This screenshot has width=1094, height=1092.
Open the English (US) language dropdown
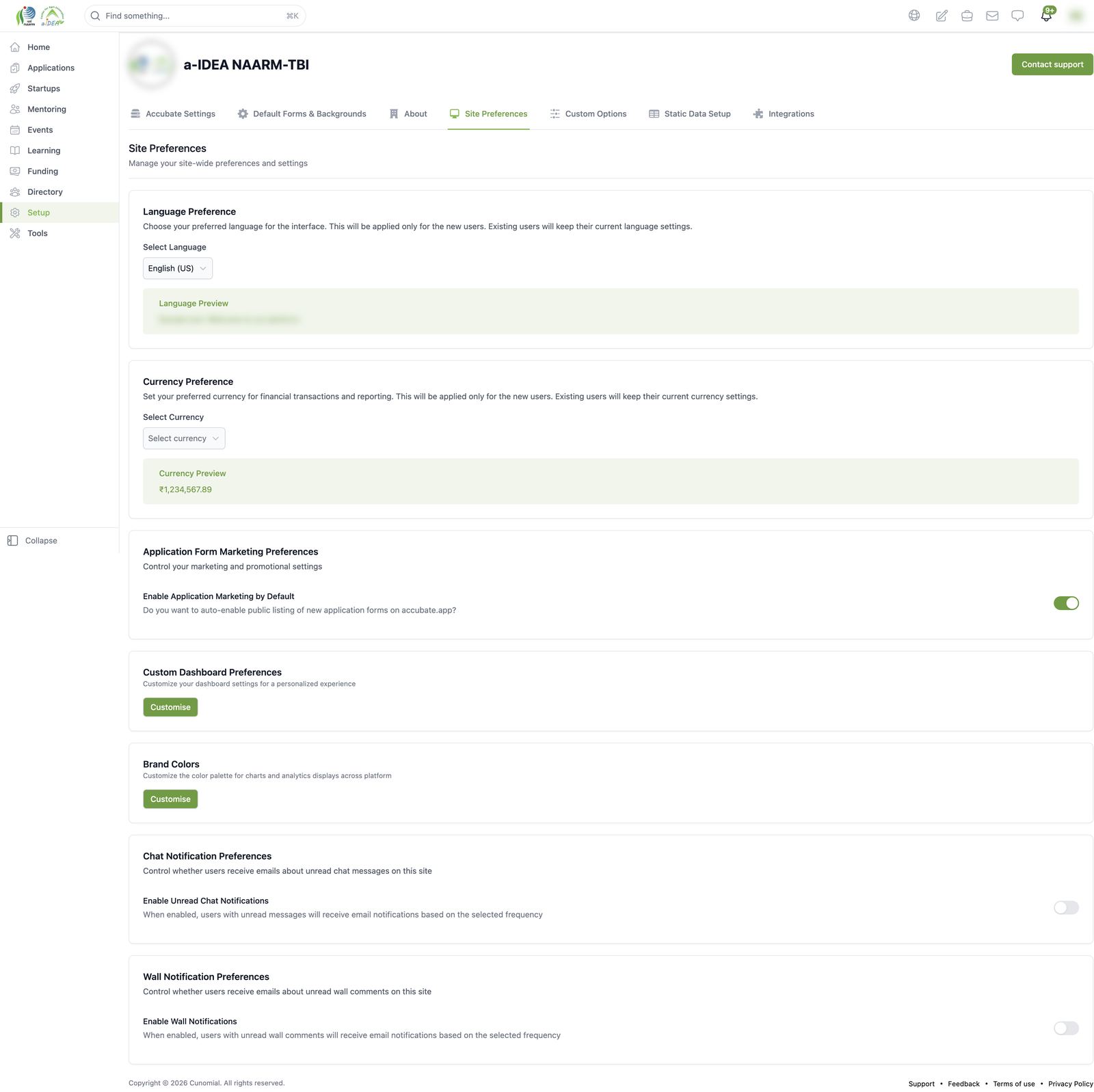pyautogui.click(x=178, y=268)
